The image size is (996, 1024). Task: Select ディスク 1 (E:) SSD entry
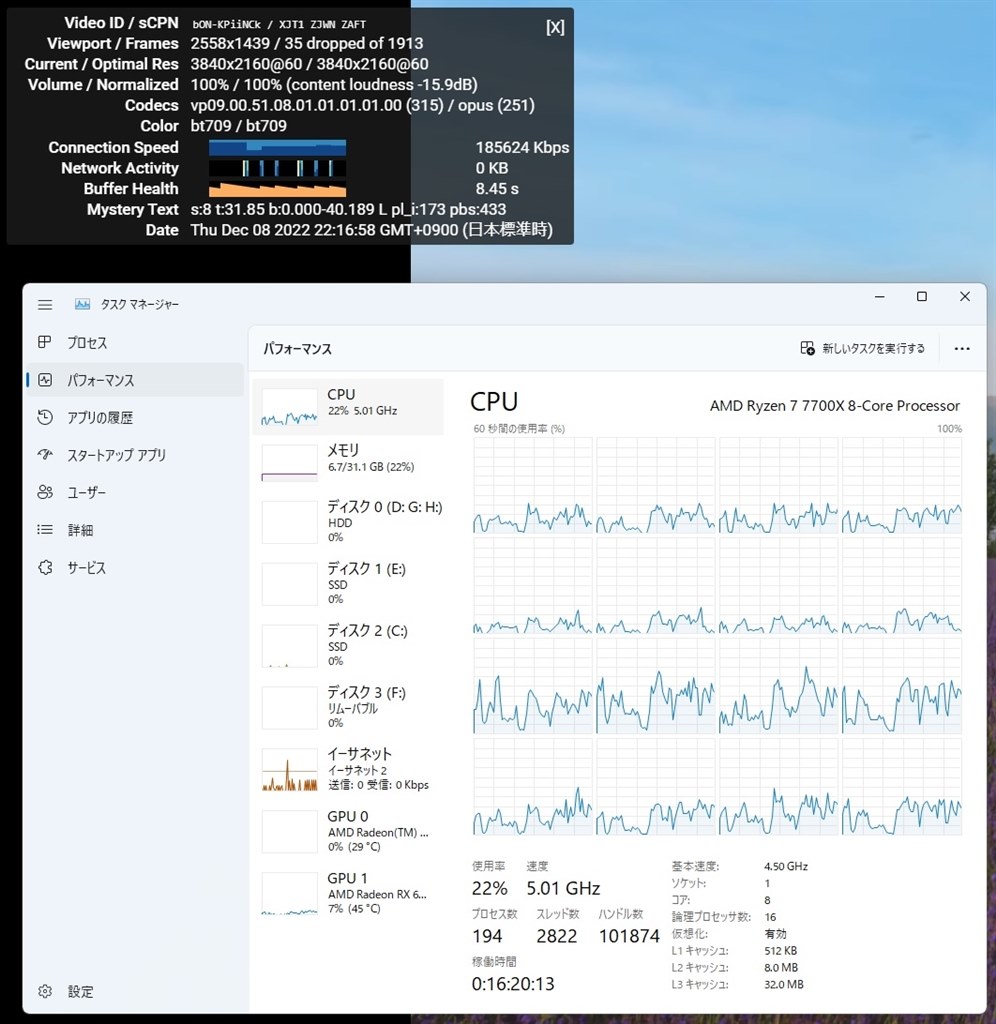point(348,583)
